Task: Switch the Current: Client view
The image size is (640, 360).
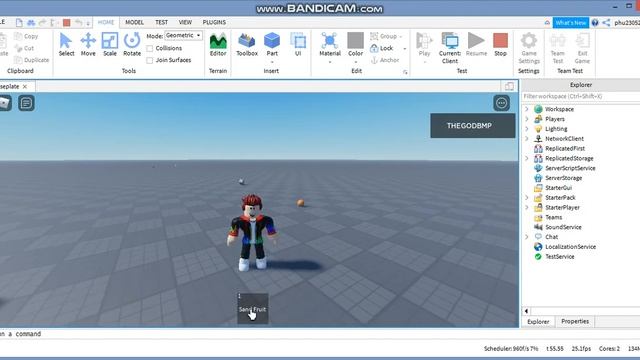Action: tap(450, 48)
